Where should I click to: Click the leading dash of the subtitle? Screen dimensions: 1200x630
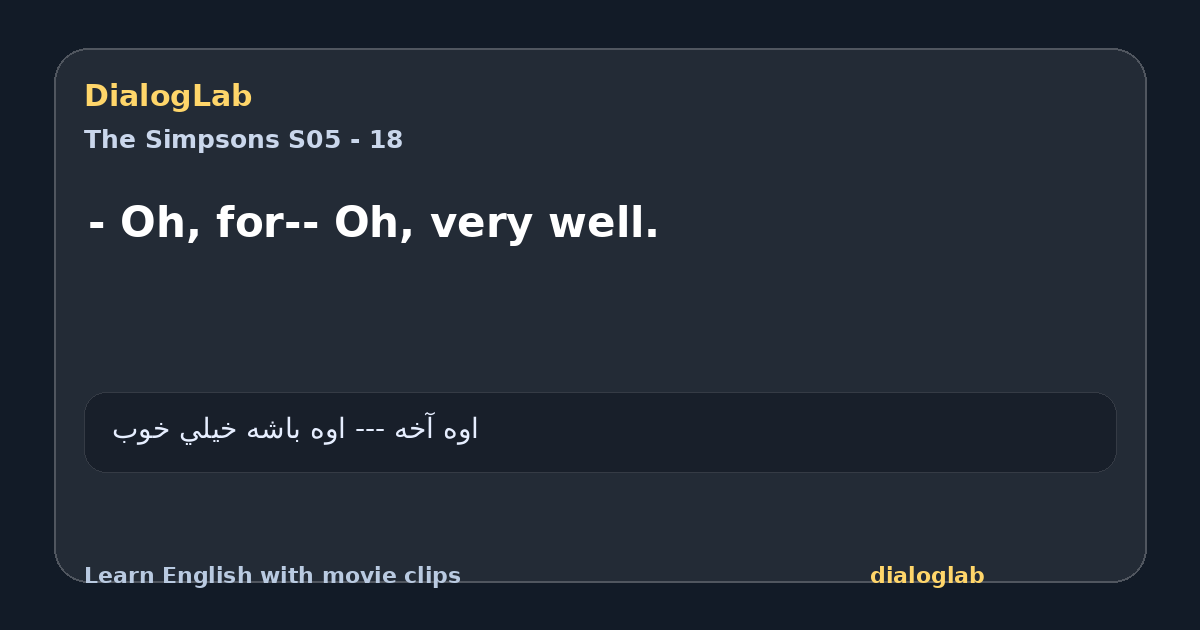96,226
